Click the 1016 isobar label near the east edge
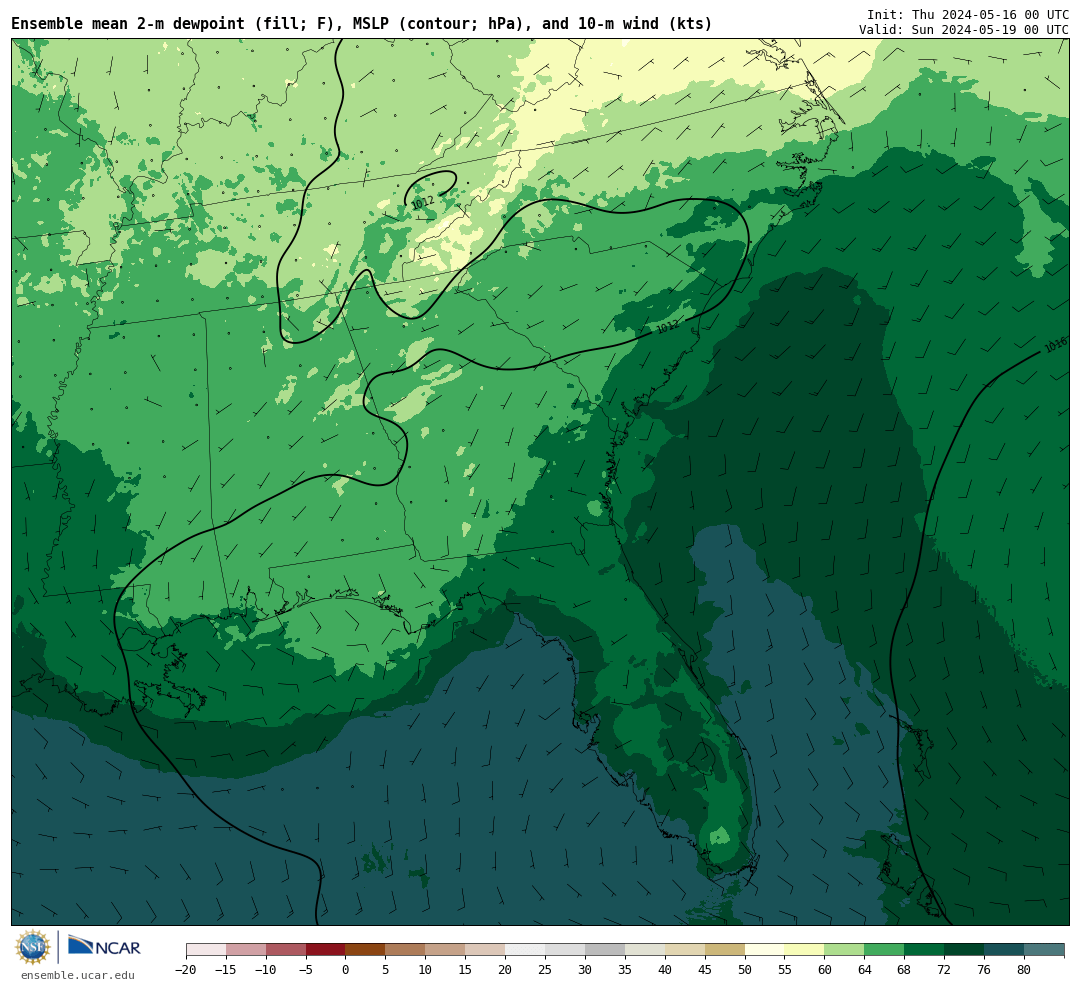This screenshot has width=1080, height=988. [x=1055, y=345]
